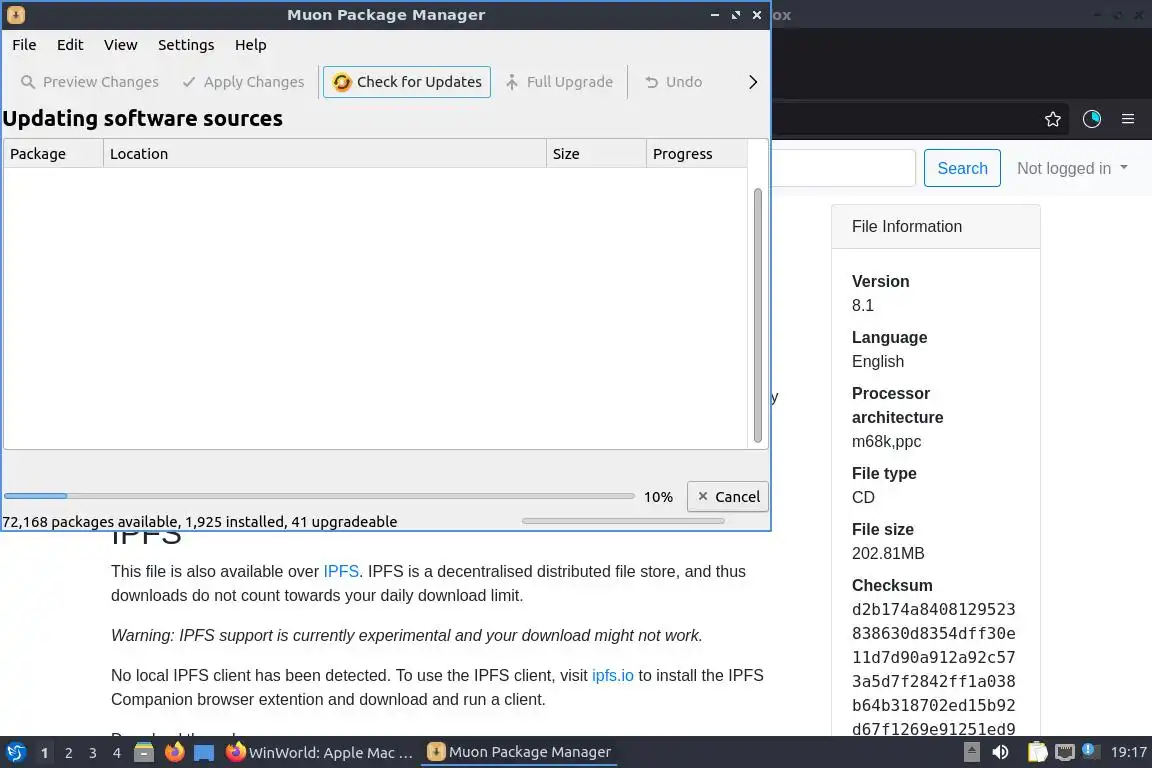Screen dimensions: 1152x768
Task: Click the WinWorld Search button
Action: pos(962,168)
